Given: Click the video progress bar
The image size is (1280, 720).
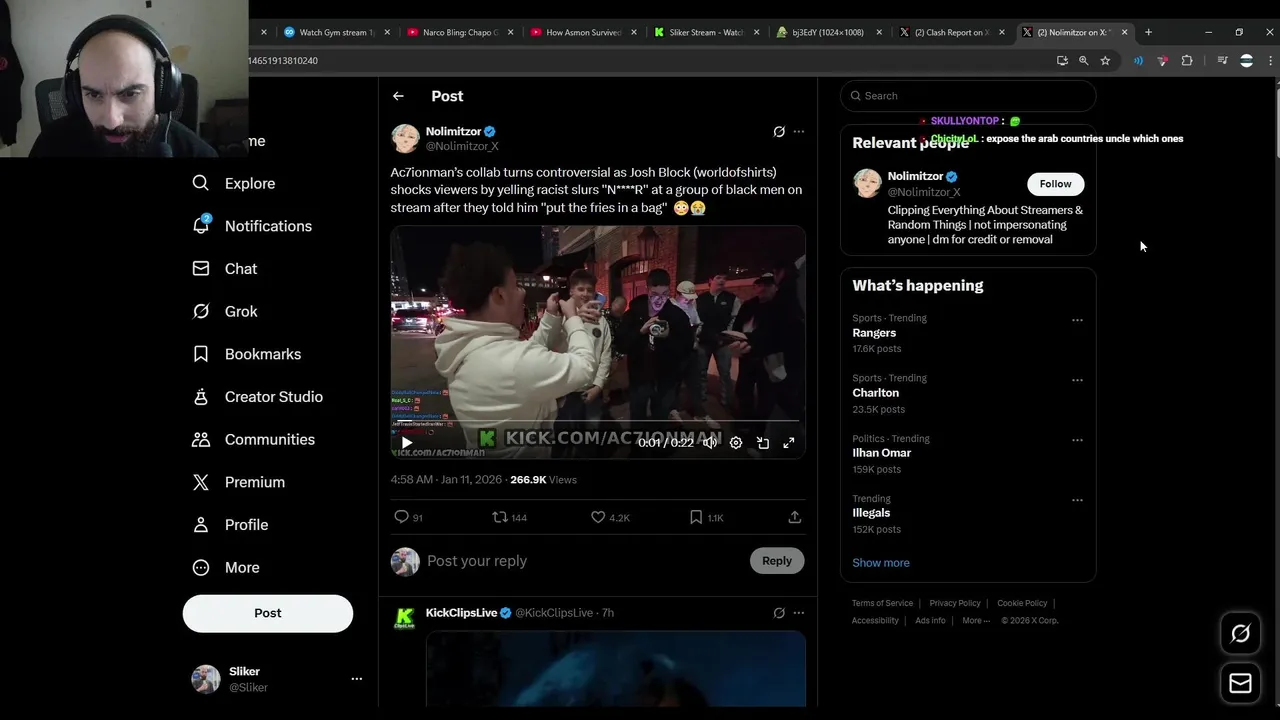Looking at the screenshot, I should point(598,423).
